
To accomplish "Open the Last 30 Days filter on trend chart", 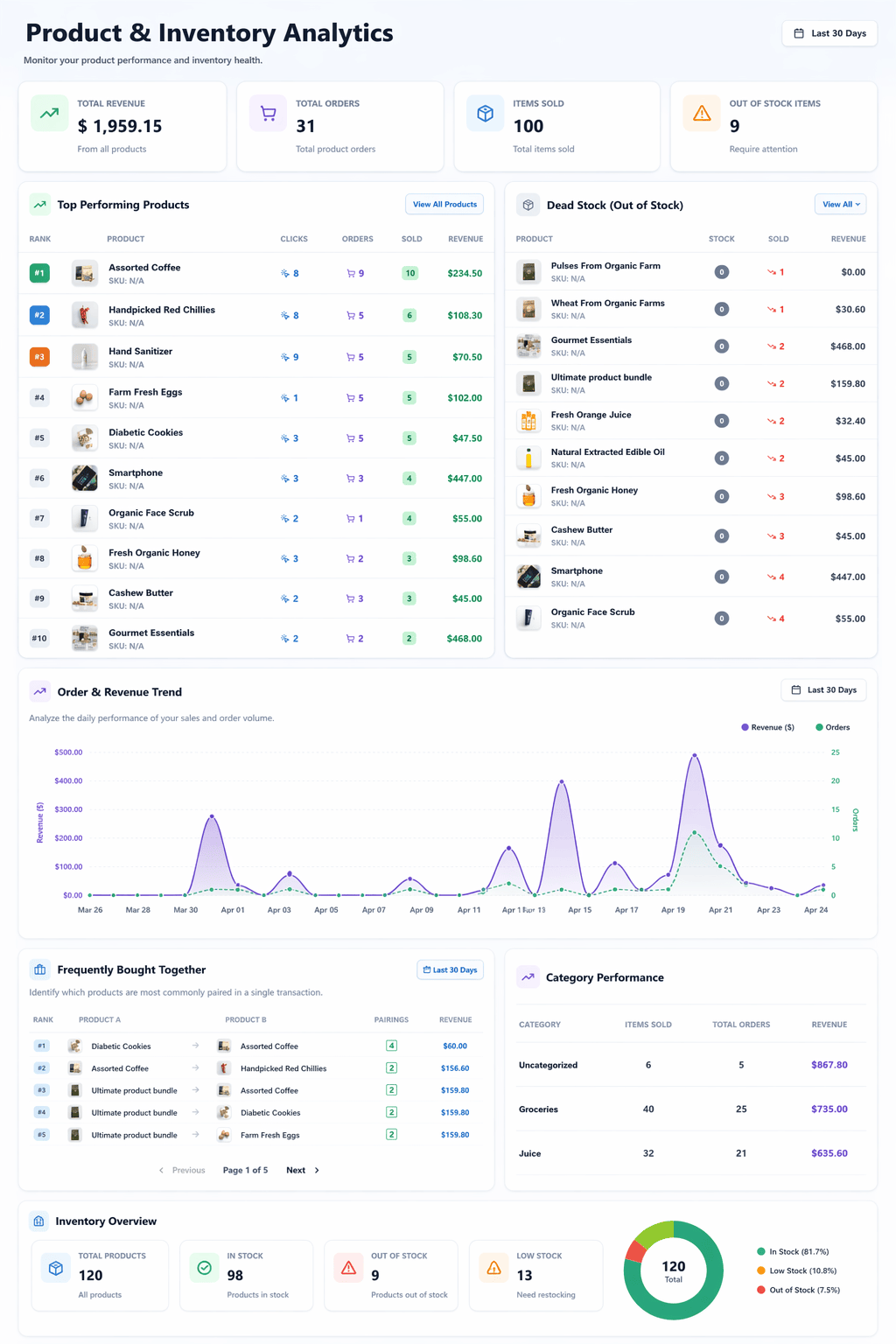I will click(x=823, y=690).
